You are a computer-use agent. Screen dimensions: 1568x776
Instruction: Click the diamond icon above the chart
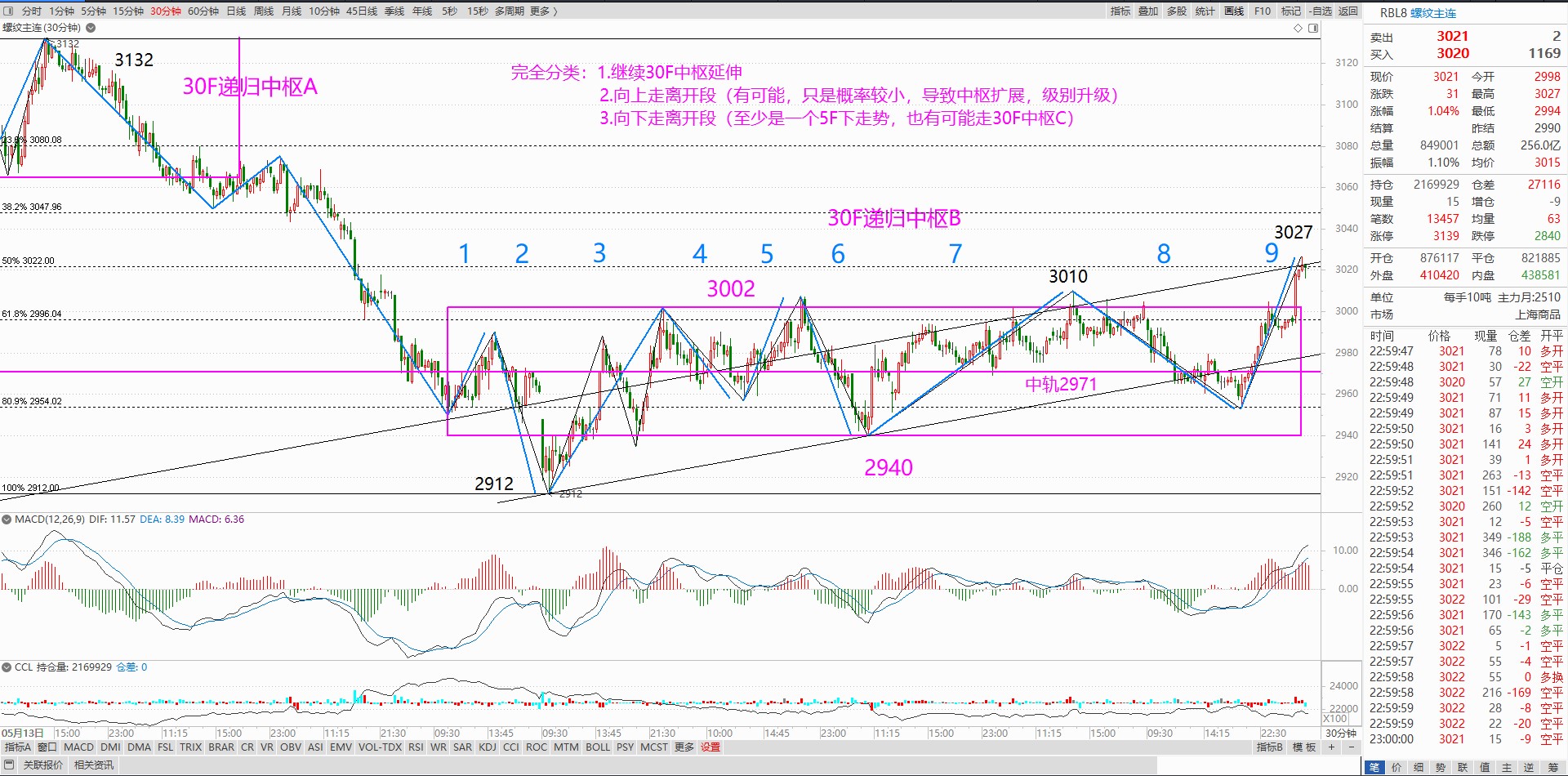point(1298,28)
